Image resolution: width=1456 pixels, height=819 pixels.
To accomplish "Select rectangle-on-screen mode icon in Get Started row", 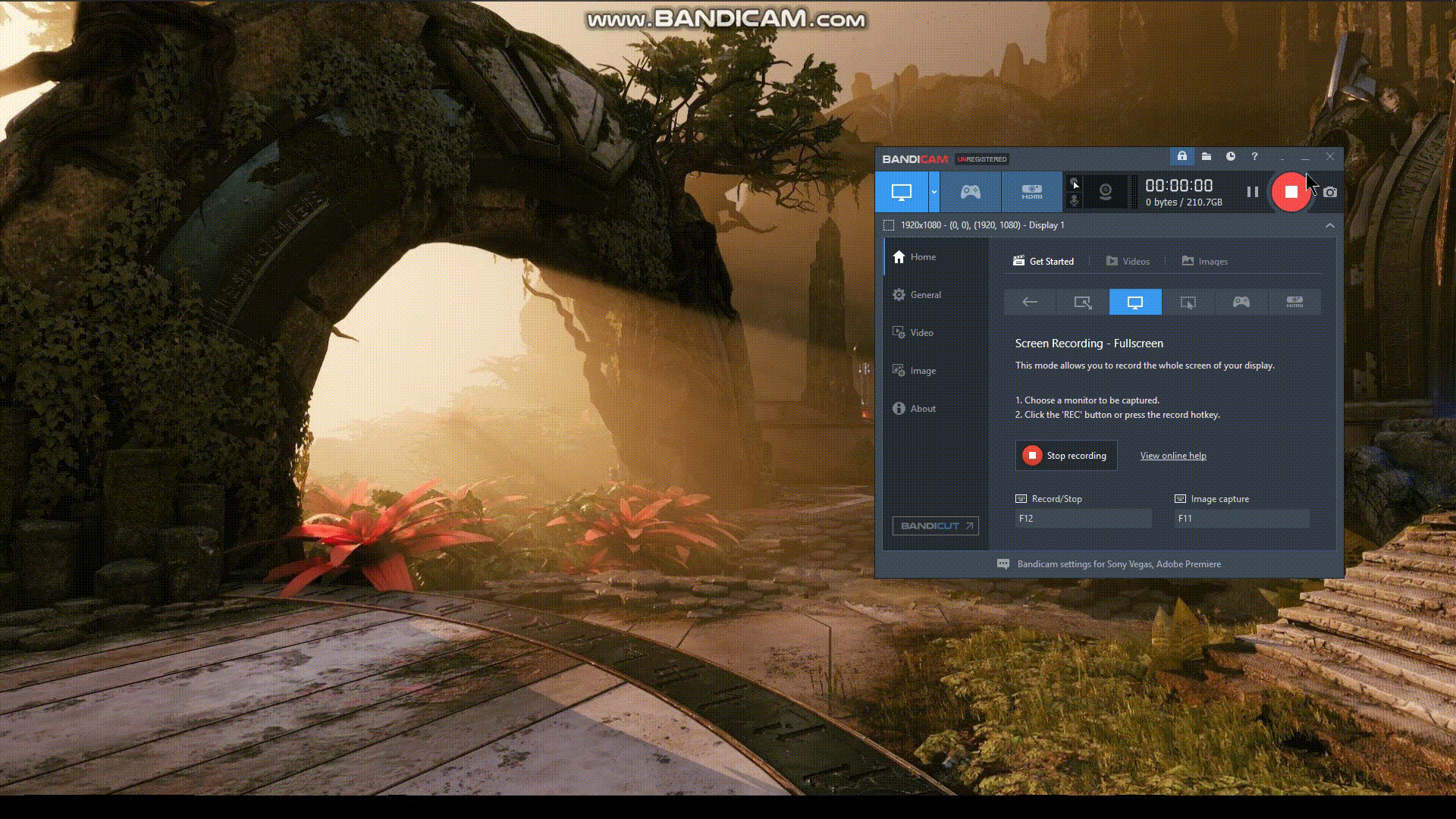I will [1082, 303].
